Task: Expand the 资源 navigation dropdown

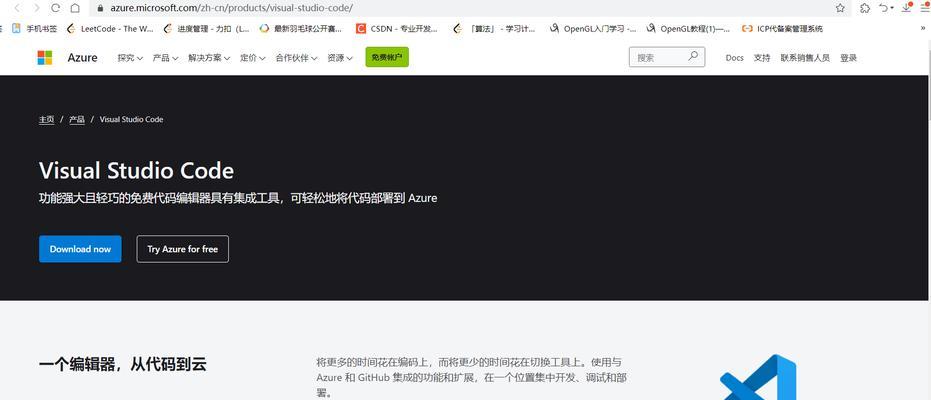Action: point(340,58)
